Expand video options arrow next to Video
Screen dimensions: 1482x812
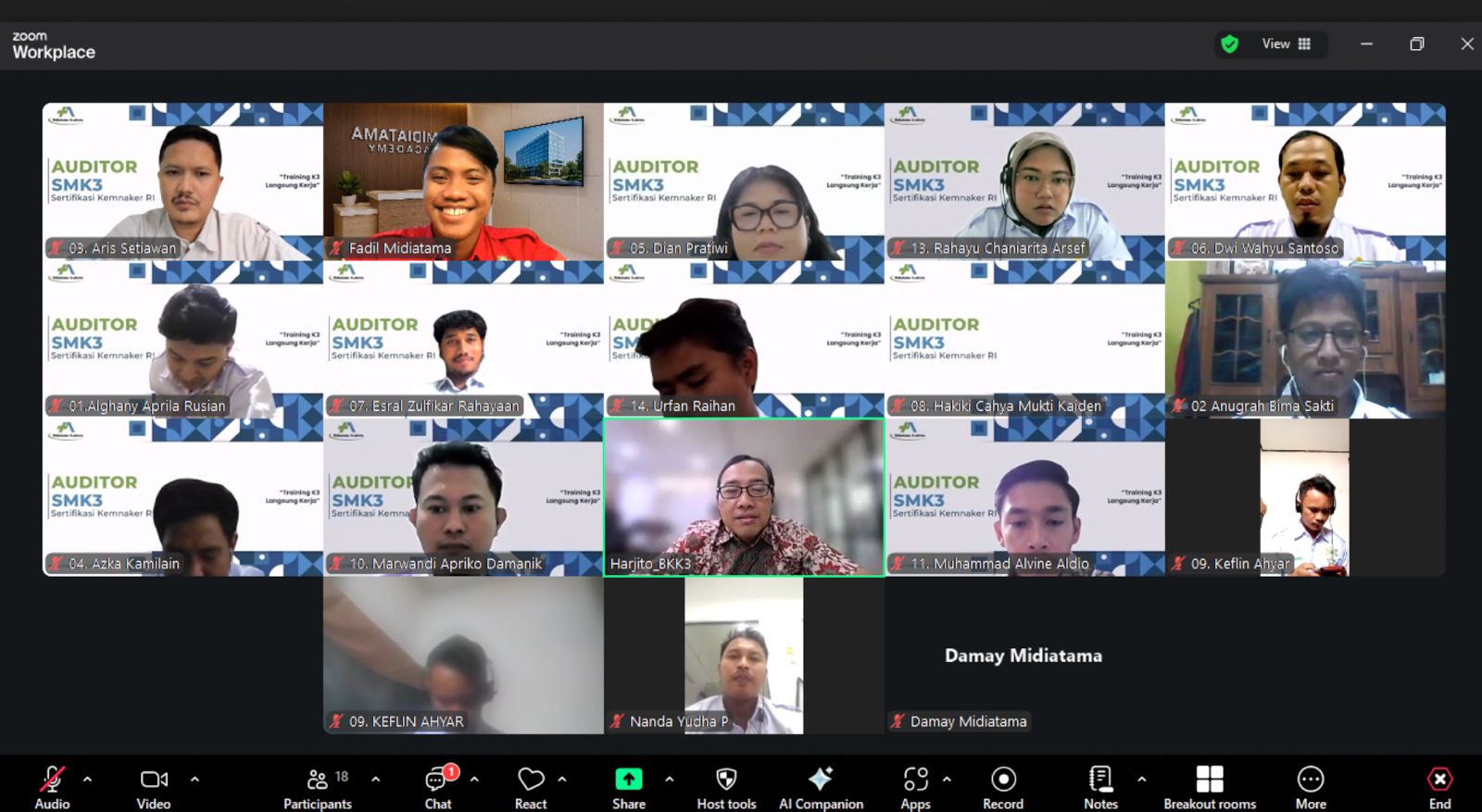(195, 780)
